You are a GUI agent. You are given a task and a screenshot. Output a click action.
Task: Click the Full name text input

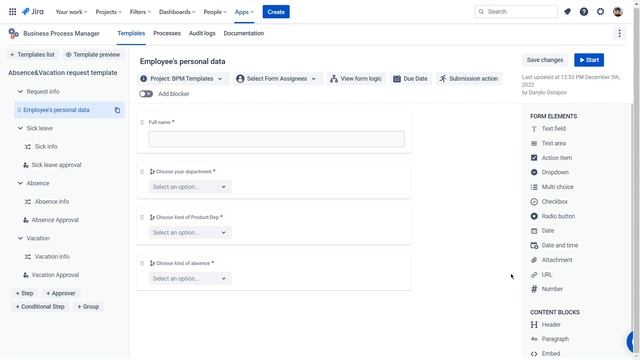pyautogui.click(x=277, y=139)
